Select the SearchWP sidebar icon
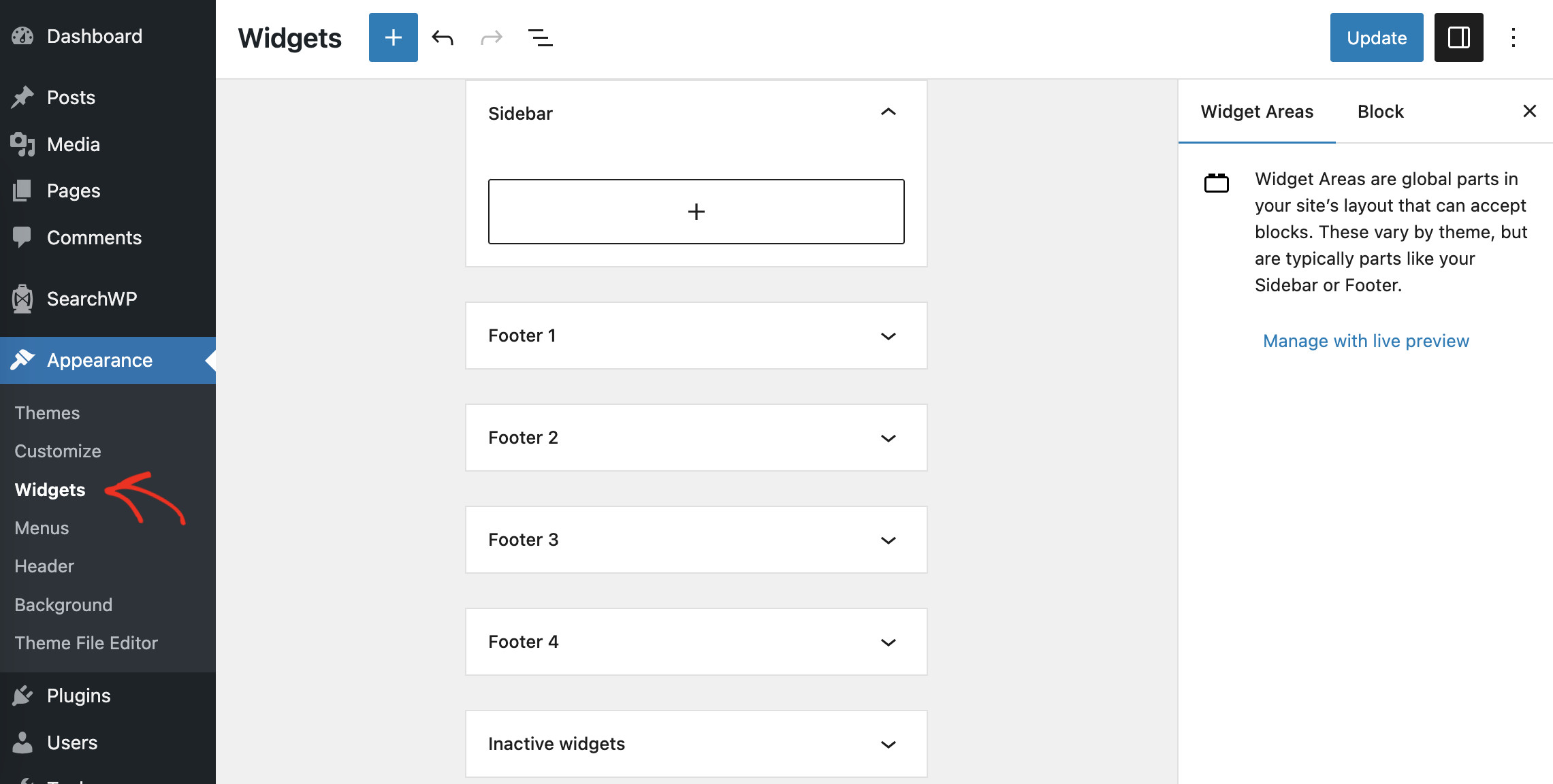The height and width of the screenshot is (784, 1553). click(22, 298)
